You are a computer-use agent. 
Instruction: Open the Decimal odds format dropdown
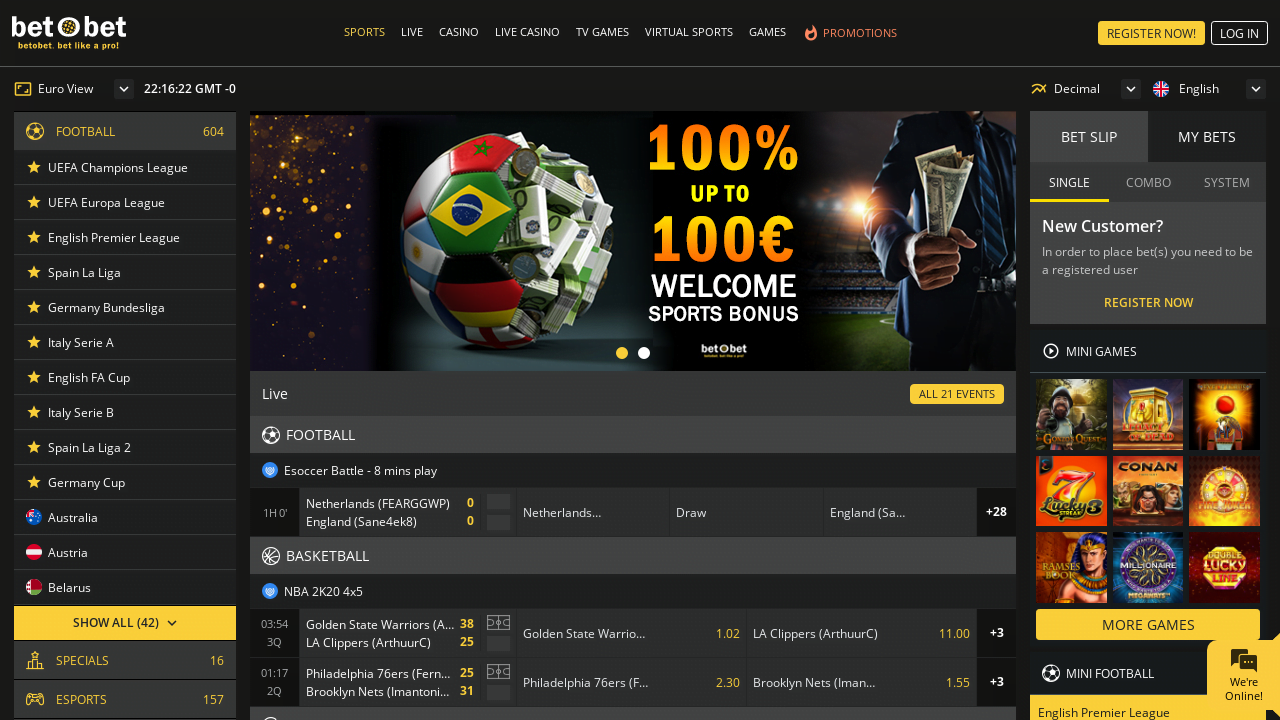pos(1131,89)
